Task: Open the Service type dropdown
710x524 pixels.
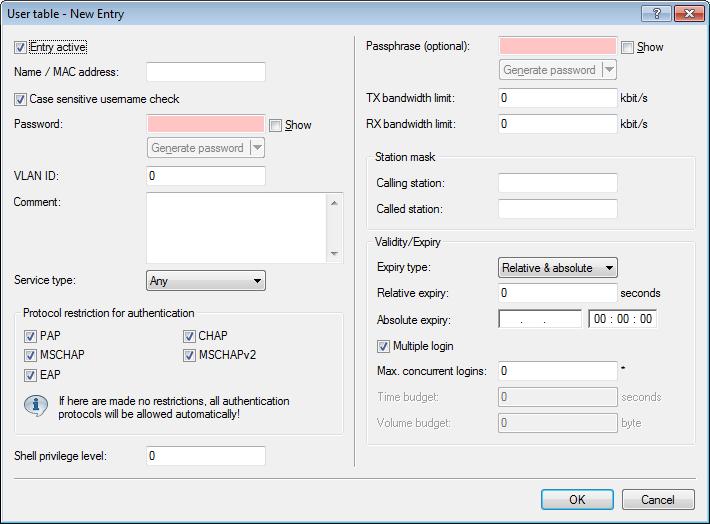Action: tap(205, 281)
